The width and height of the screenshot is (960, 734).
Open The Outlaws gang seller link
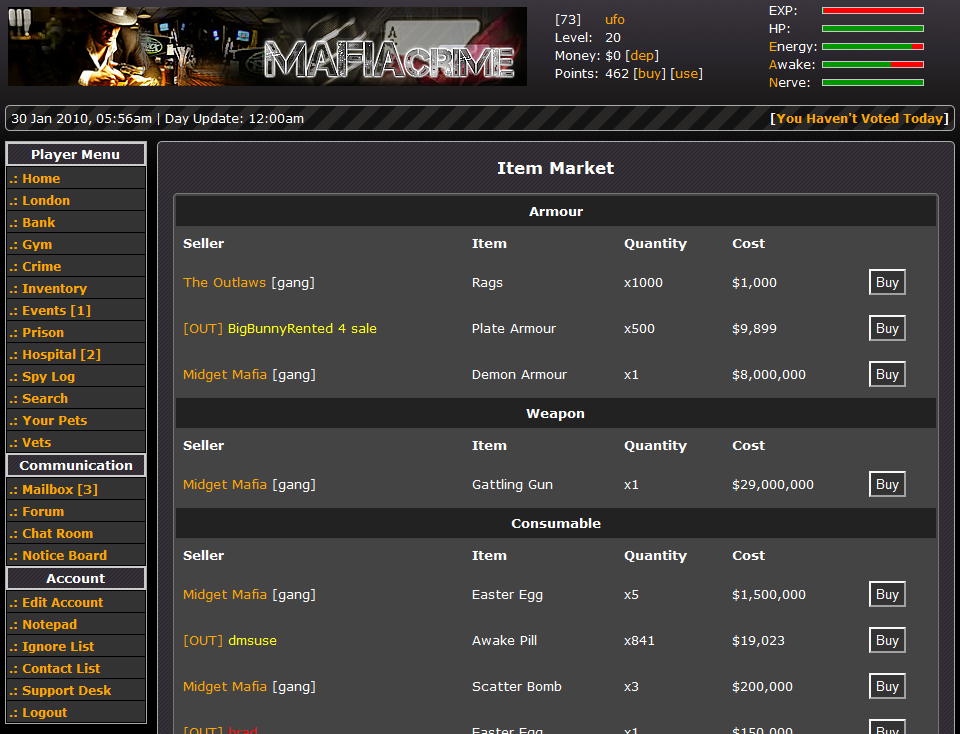224,283
